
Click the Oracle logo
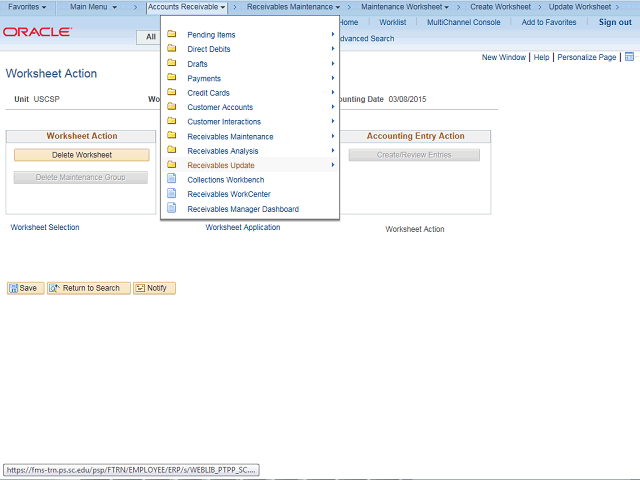[38, 32]
